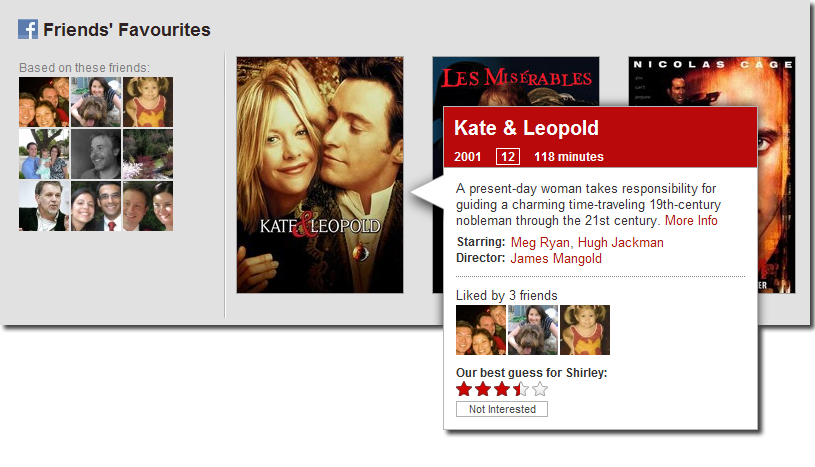This screenshot has width=815, height=467.
Task: Click the Kate & Leopold popup title
Action: coord(526,128)
